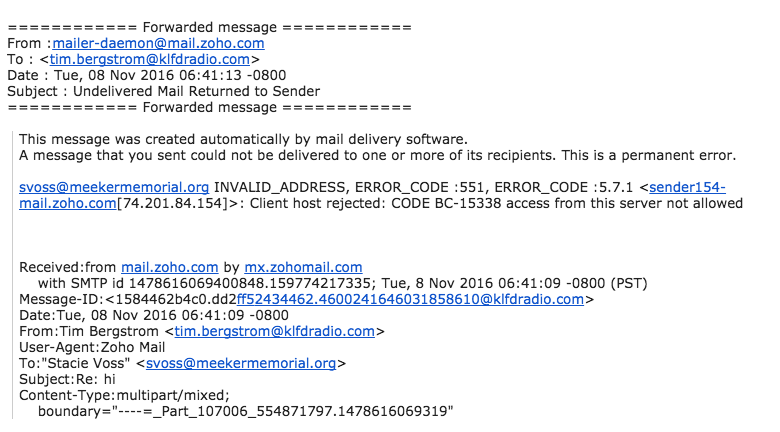The image size is (780, 432).
Task: Click Stacie Voss's svoss@meekermemorial.org address link
Action: click(x=241, y=363)
